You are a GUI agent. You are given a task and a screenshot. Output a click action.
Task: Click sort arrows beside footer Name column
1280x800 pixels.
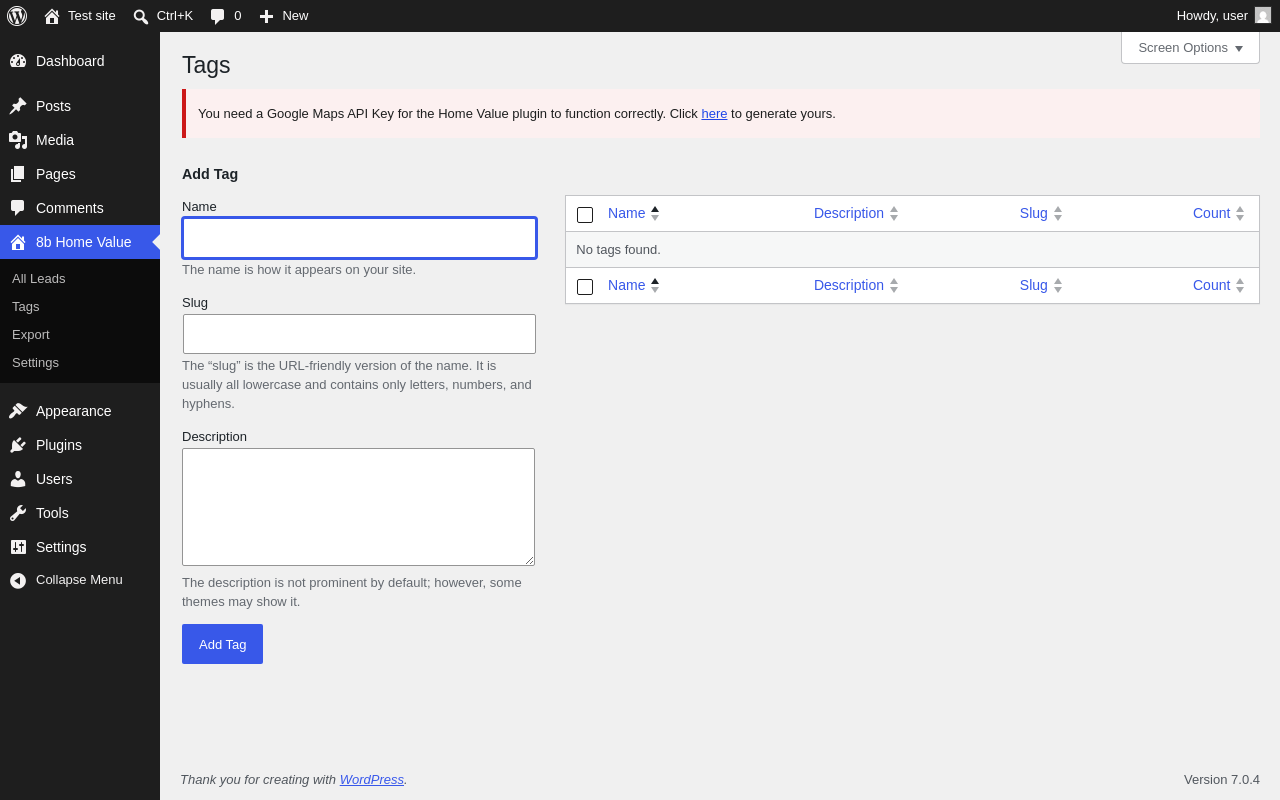(655, 286)
